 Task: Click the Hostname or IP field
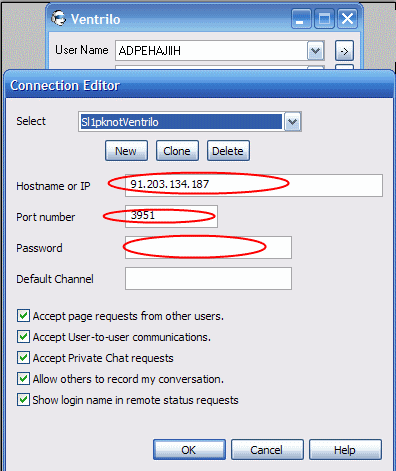coord(254,185)
